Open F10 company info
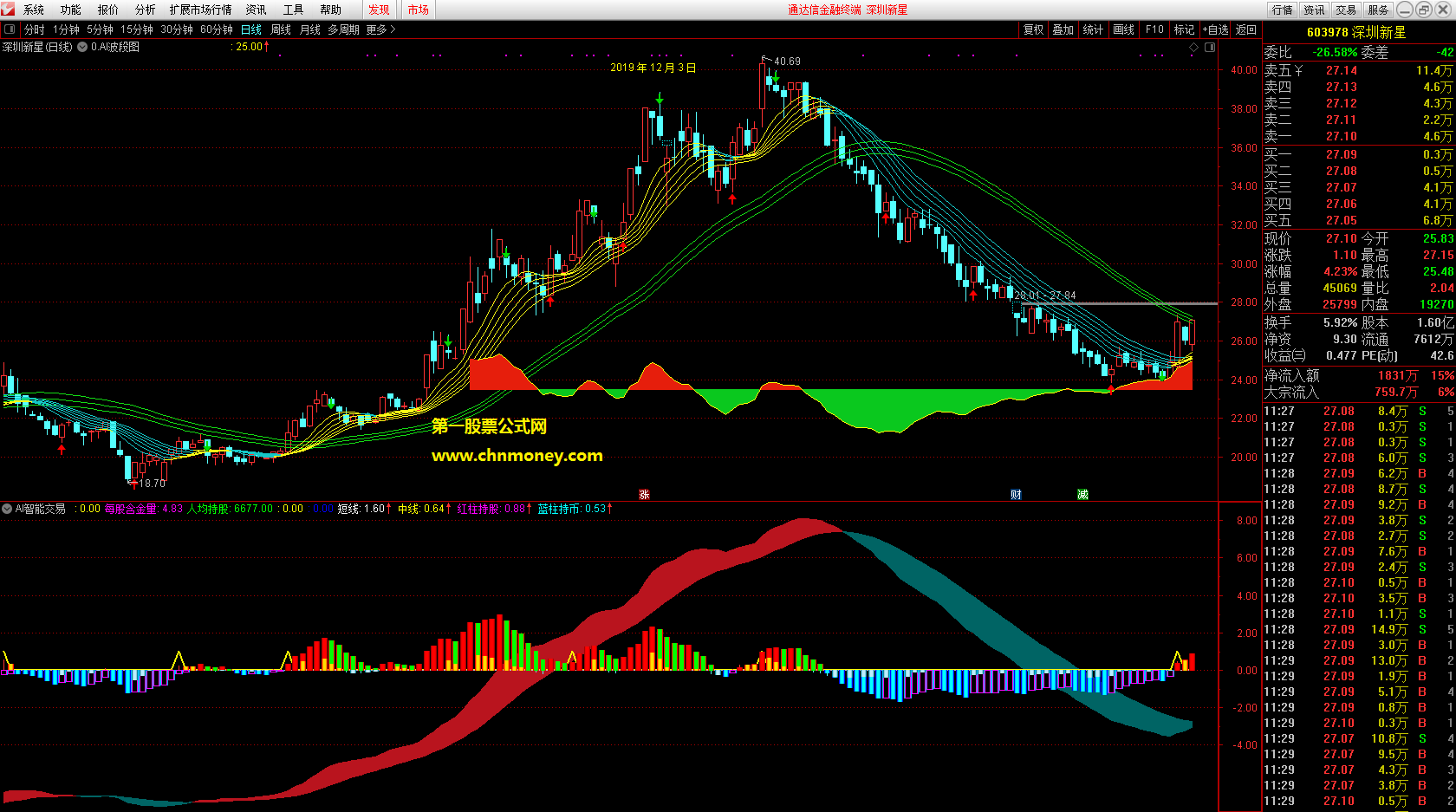Screen dimensions: 1456x812 coord(1154,29)
